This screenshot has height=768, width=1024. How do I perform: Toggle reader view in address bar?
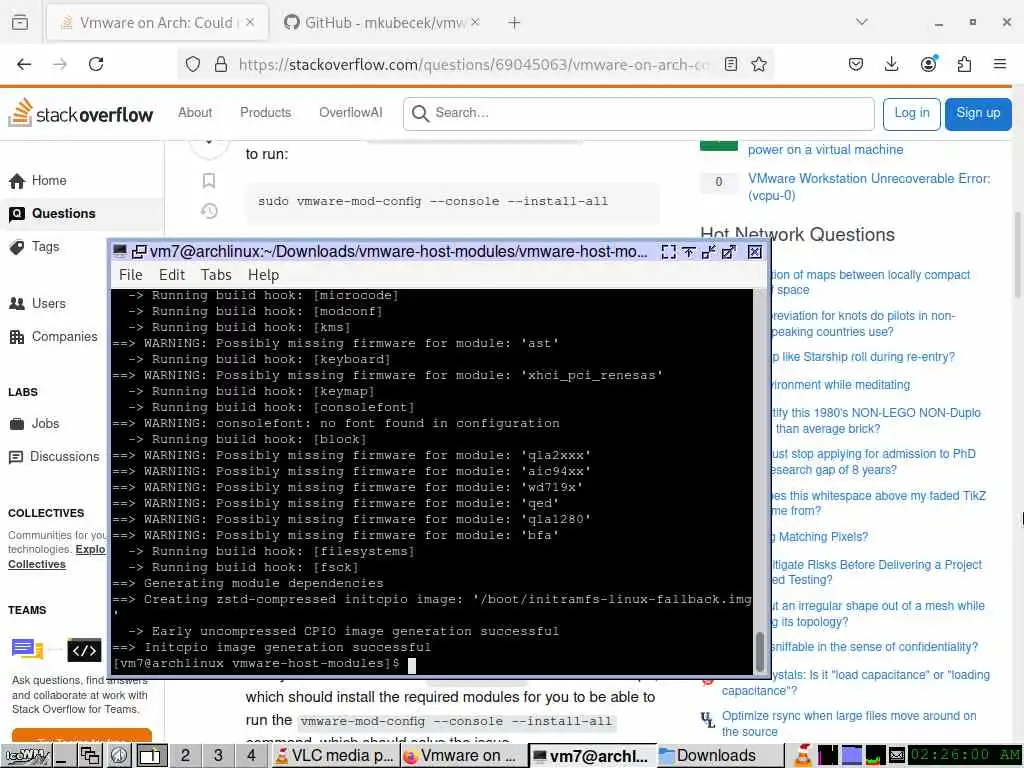731,64
